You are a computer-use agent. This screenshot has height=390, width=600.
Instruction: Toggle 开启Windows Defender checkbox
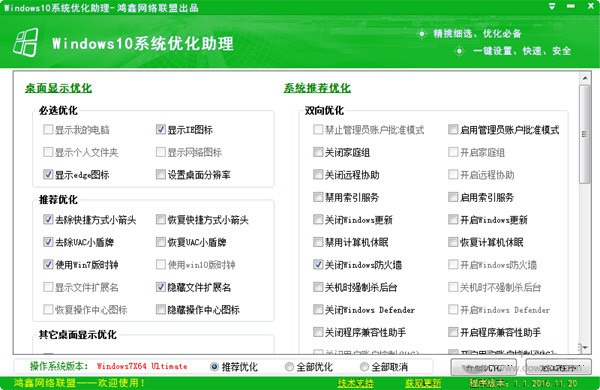click(453, 309)
